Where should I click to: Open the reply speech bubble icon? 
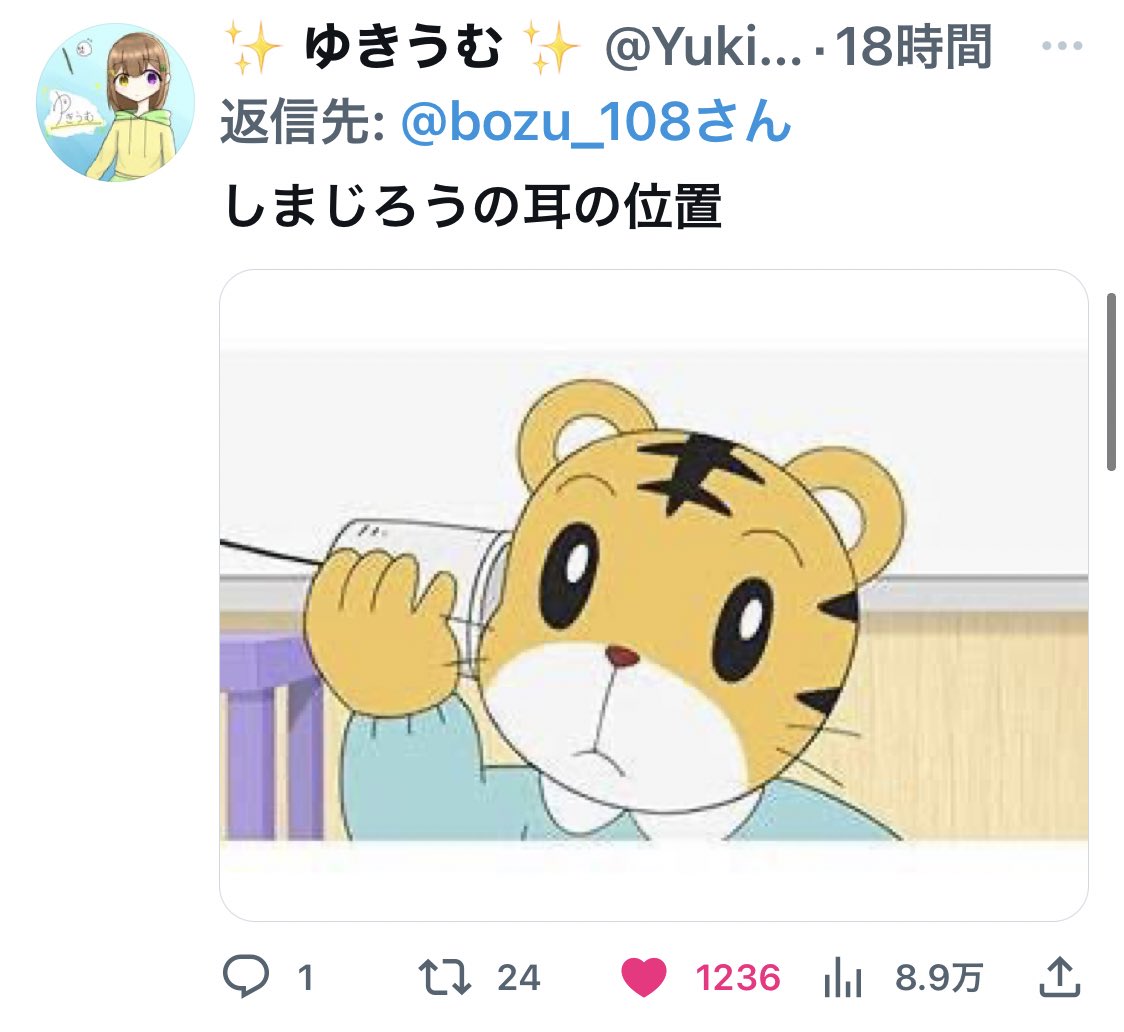[246, 976]
